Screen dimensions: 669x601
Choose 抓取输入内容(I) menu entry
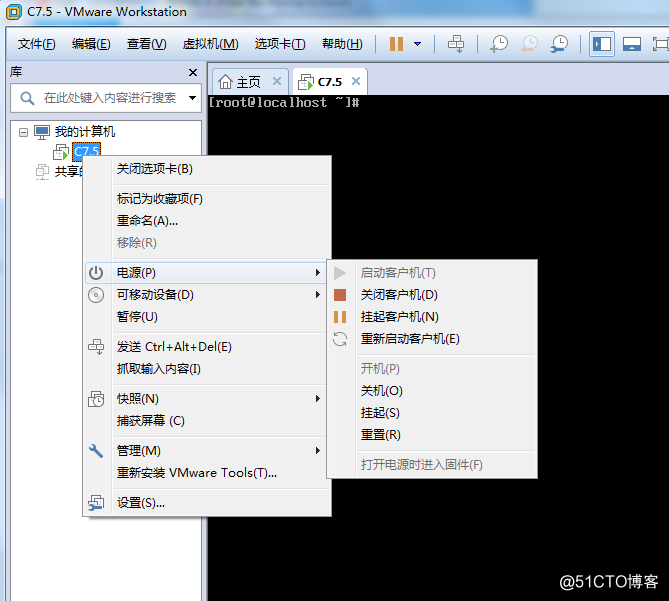pos(208,369)
